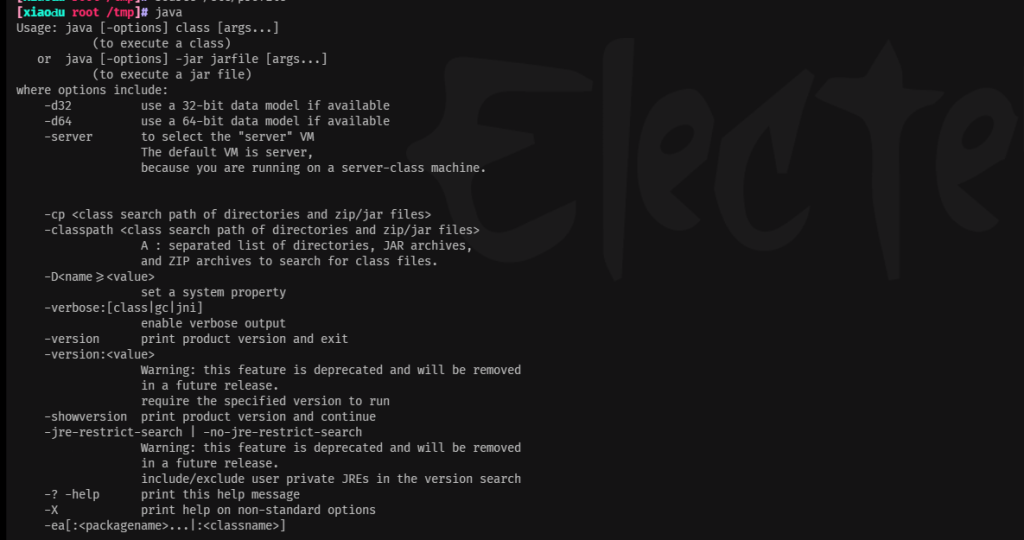This screenshot has height=540, width=1024.
Task: Click the '-classpath' option text
Action: 79,230
